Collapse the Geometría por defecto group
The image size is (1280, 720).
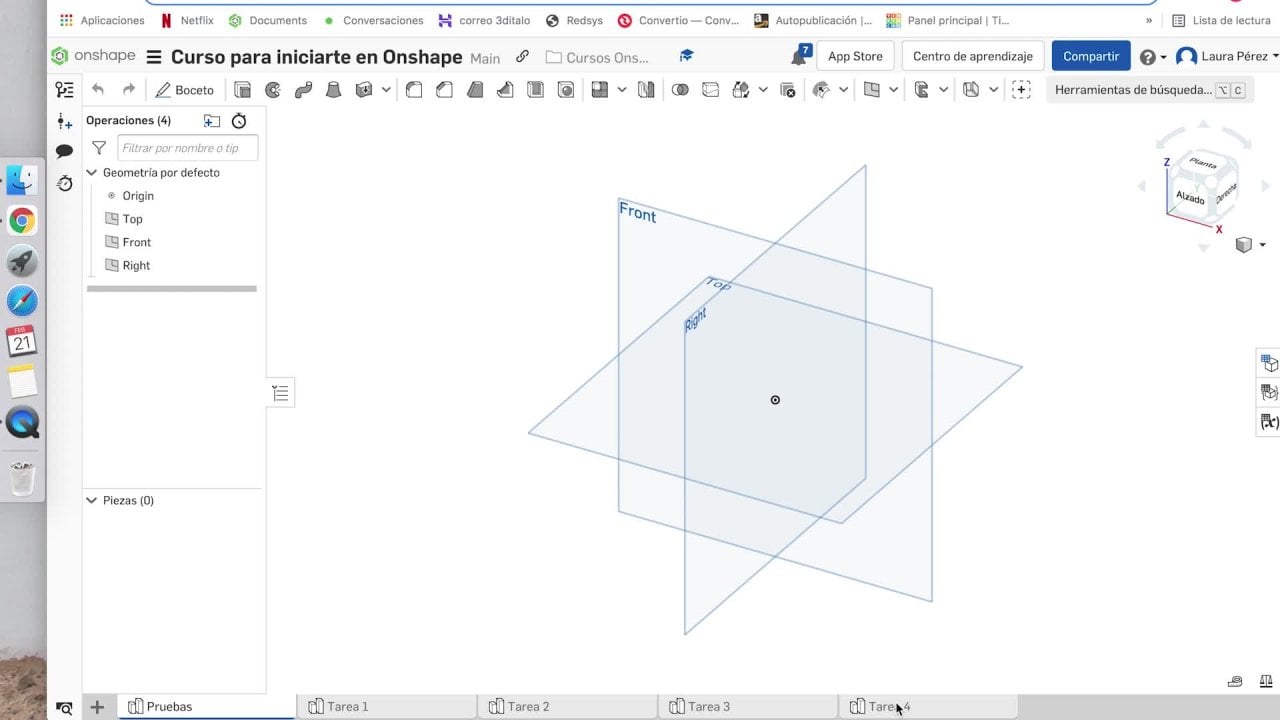92,173
